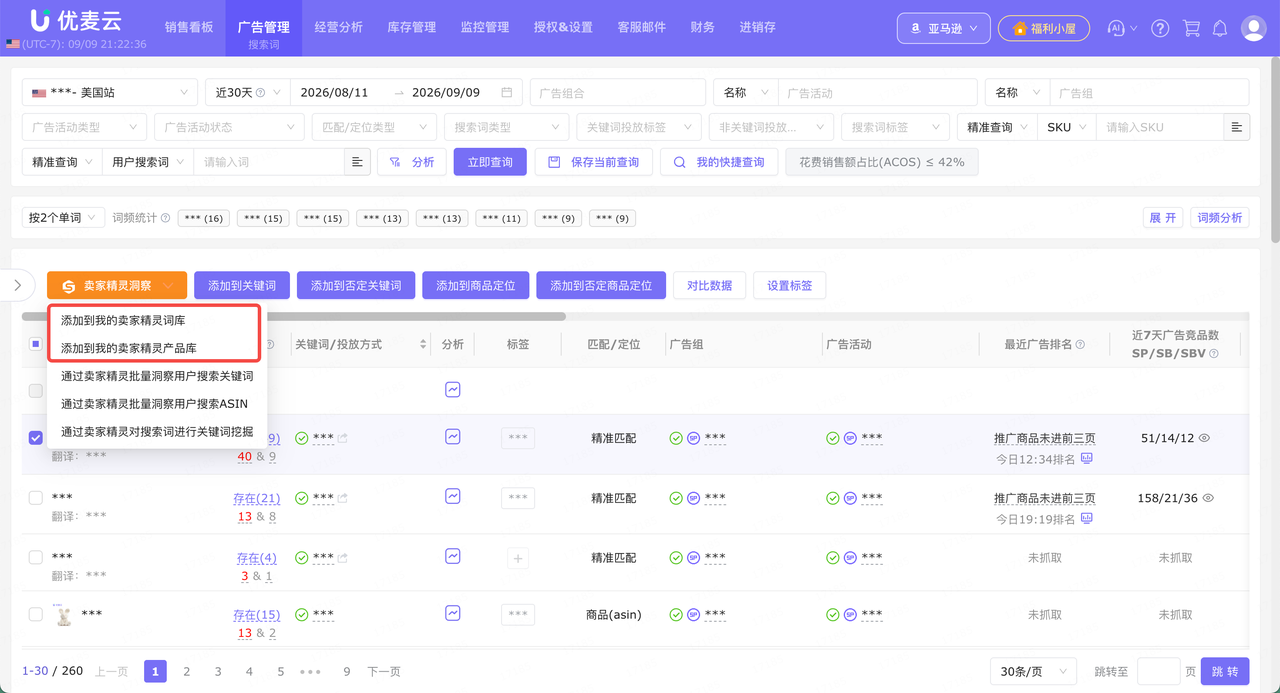Click the 对比数据 button
Screen dimensions: 1280x693
709,285
